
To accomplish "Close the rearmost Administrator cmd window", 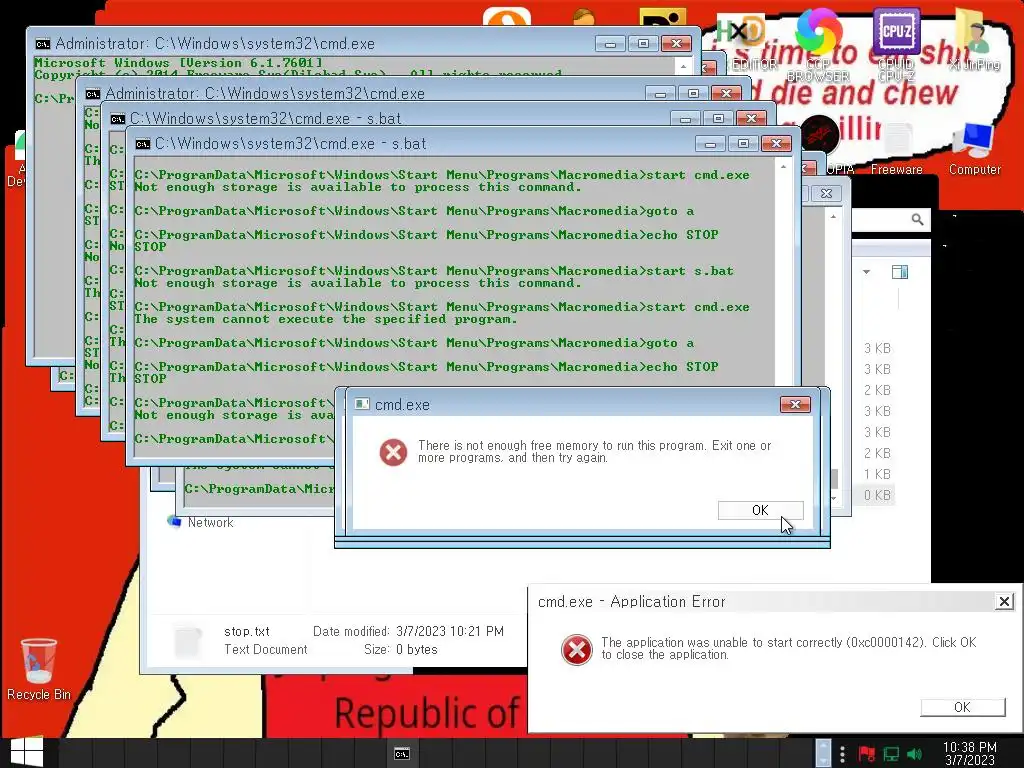I will pyautogui.click(x=676, y=43).
